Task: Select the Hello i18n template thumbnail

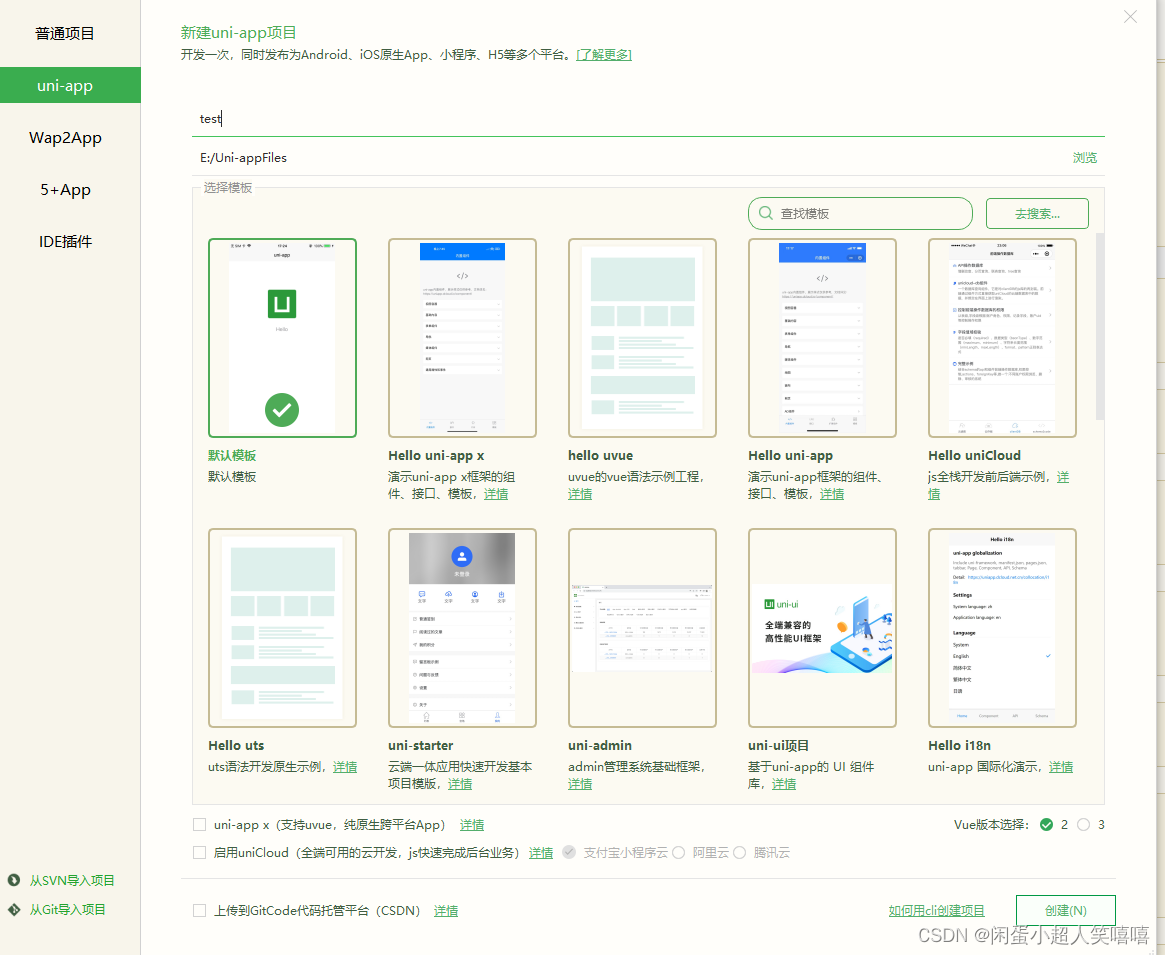Action: coord(1002,628)
